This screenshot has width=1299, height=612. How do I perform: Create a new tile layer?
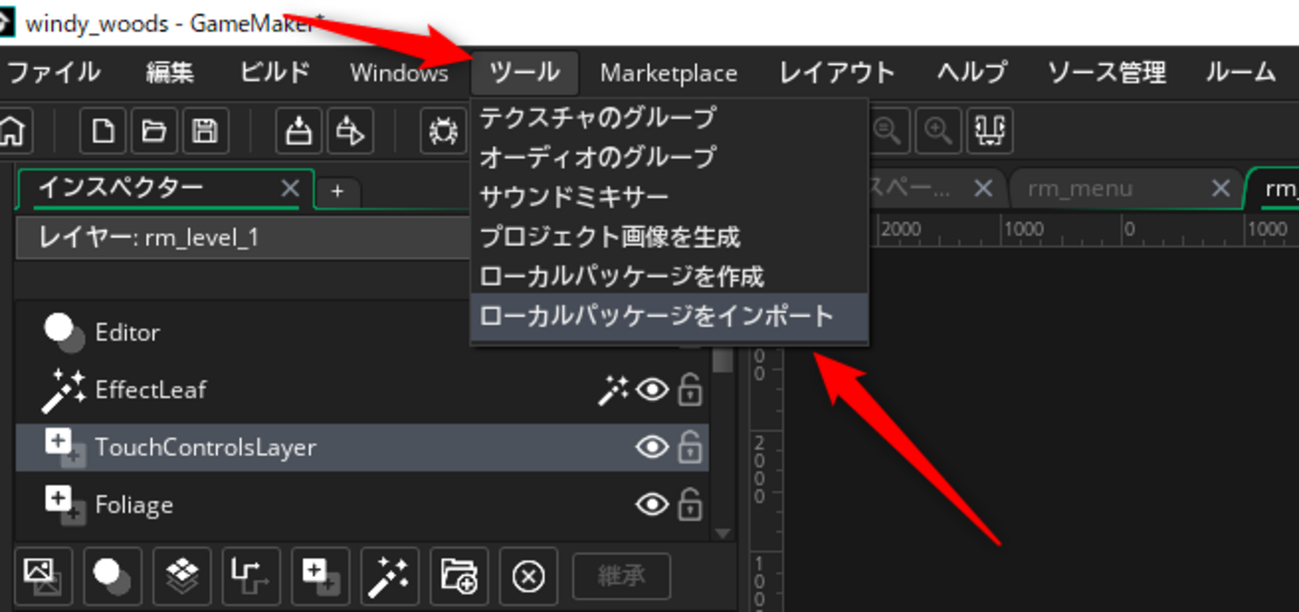[x=182, y=576]
